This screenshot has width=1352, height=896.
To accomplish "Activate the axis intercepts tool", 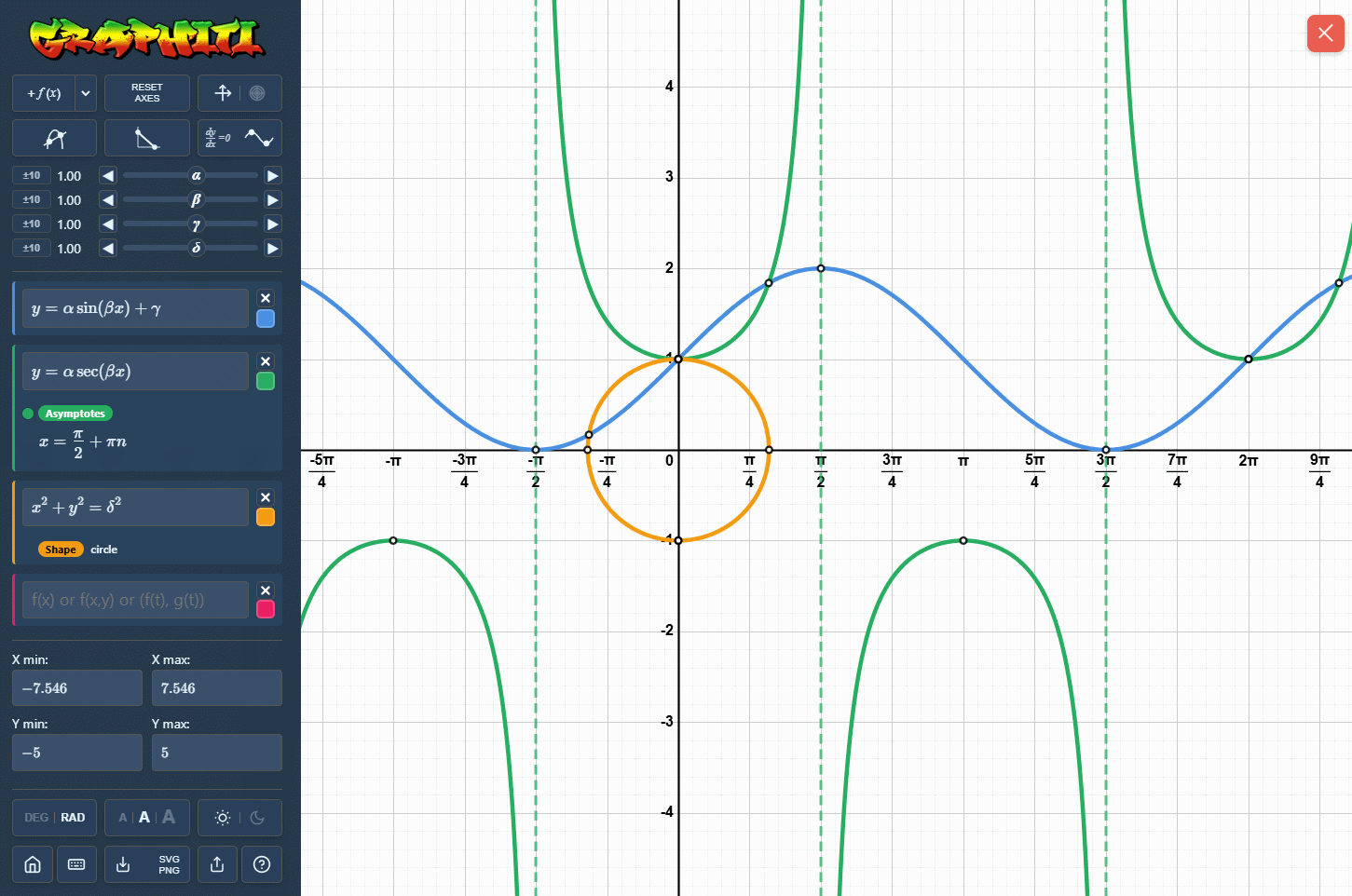I will coord(147,138).
